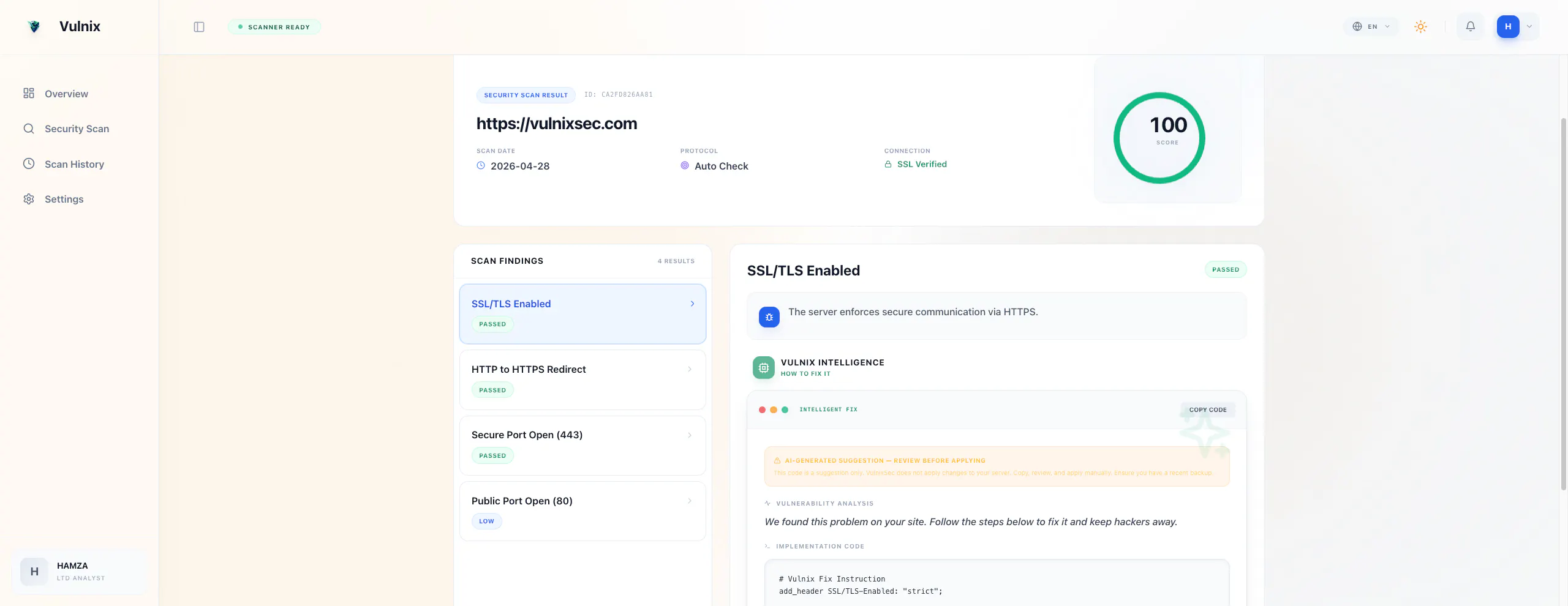
Task: Click the SSL Verified lock icon
Action: pos(888,164)
